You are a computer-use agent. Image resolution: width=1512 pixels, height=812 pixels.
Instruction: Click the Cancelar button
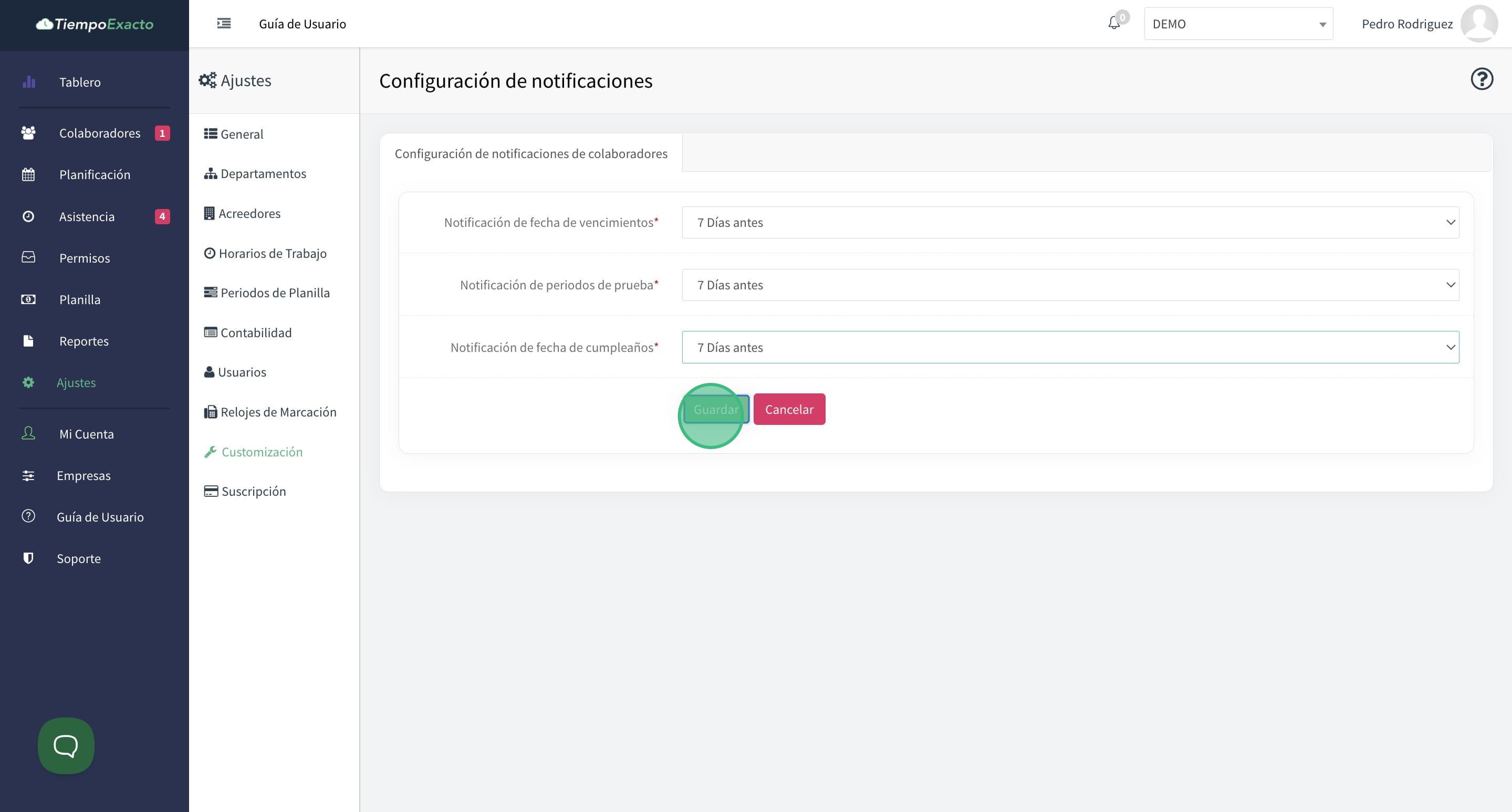(x=789, y=410)
